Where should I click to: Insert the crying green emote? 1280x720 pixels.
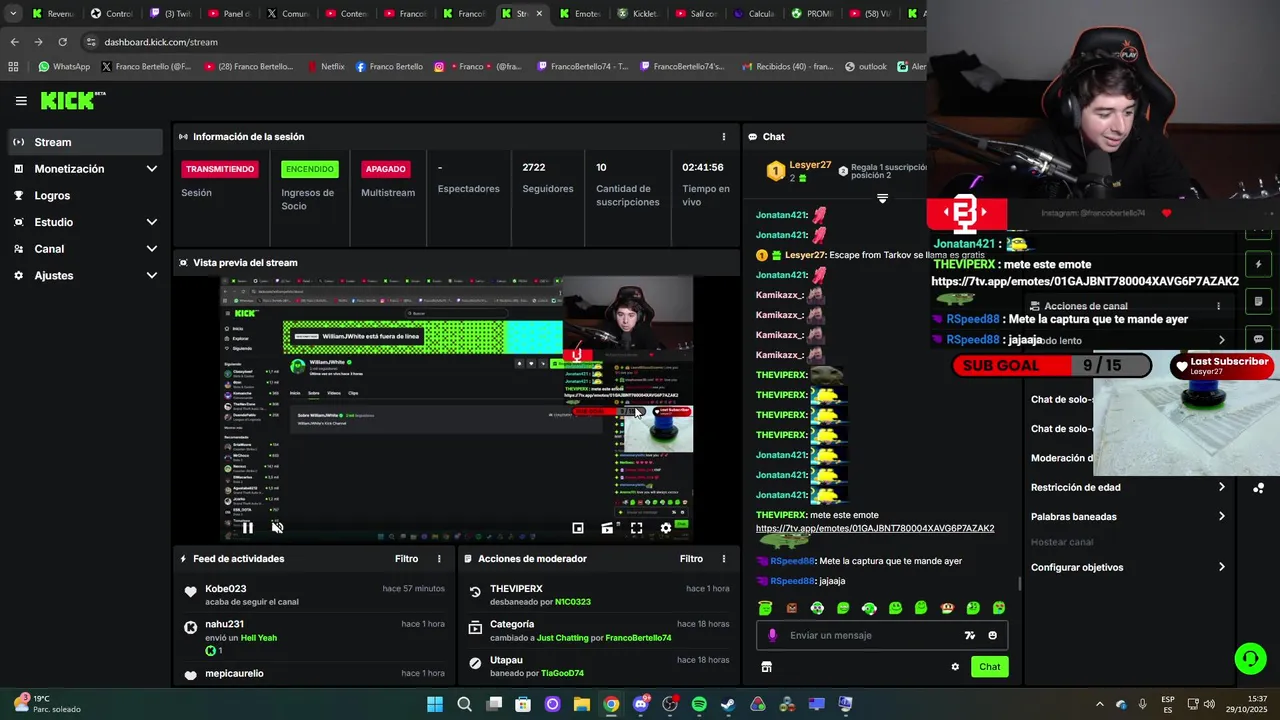click(998, 608)
